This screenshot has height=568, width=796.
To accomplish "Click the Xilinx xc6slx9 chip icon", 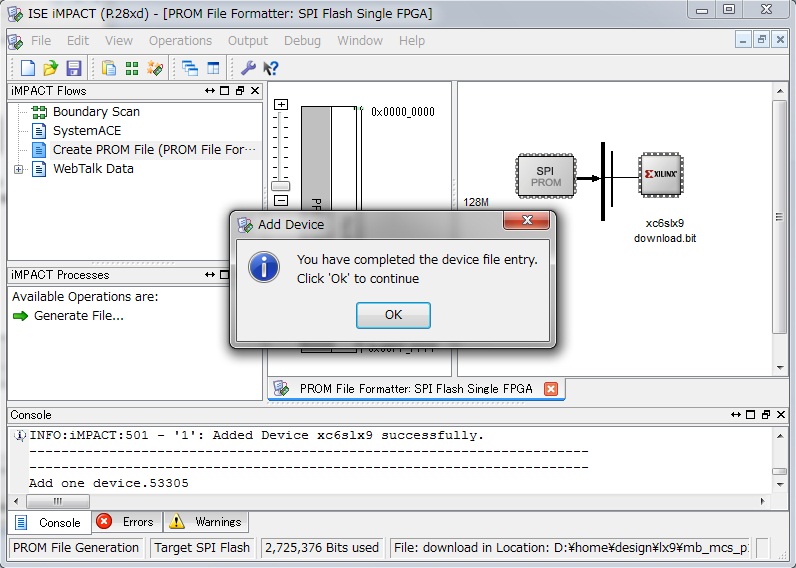I will coord(660,174).
